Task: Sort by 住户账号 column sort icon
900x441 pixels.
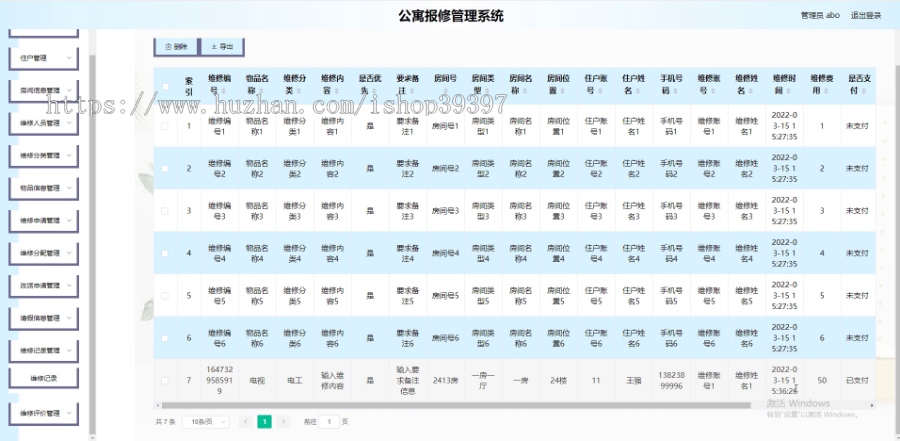Action: point(600,91)
